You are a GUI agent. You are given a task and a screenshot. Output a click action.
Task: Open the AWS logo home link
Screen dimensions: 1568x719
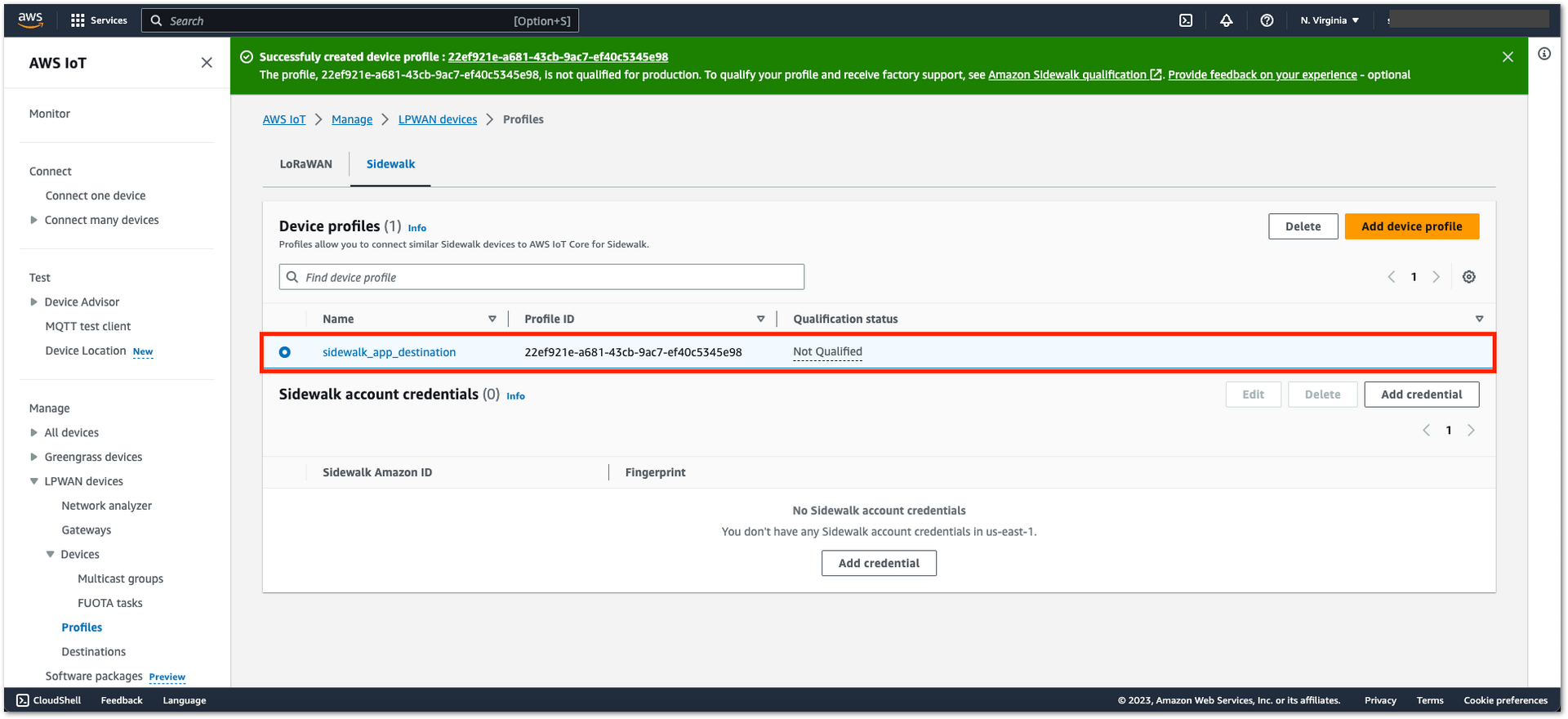(30, 20)
